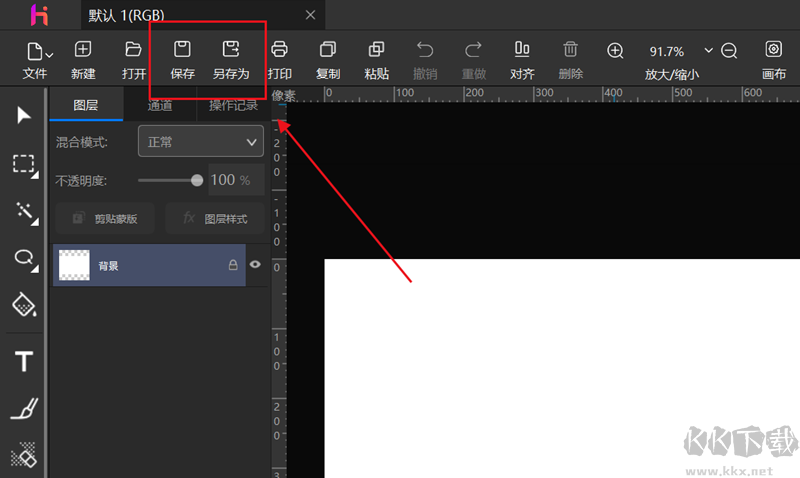Click the Save (保存) icon
This screenshot has width=800, height=478.
click(182, 49)
